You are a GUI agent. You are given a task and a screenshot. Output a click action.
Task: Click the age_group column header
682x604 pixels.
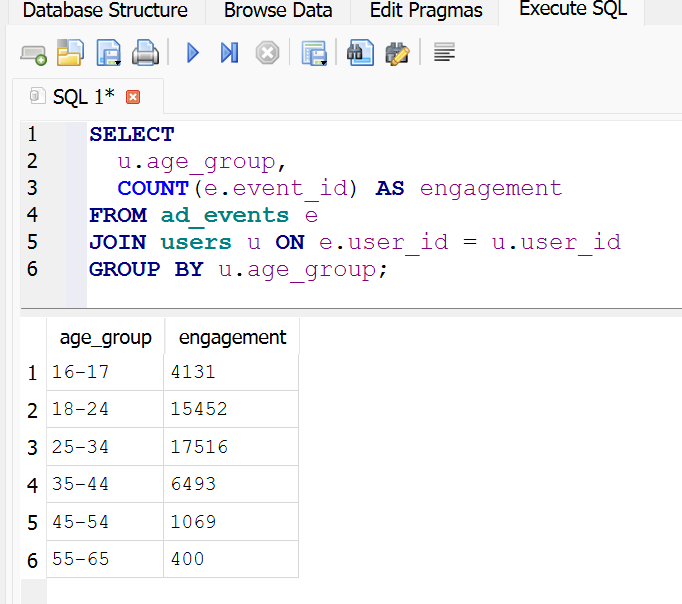pyautogui.click(x=105, y=338)
